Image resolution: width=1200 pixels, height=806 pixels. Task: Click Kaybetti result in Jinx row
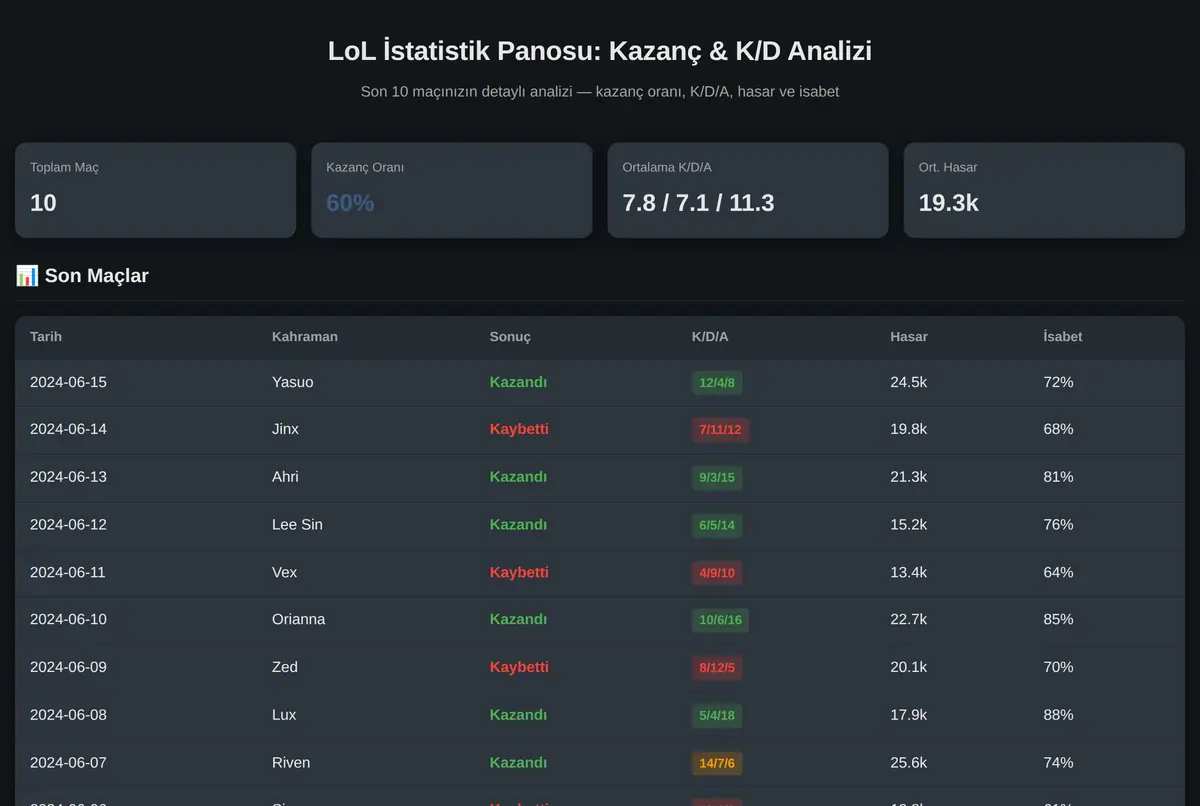[519, 429]
